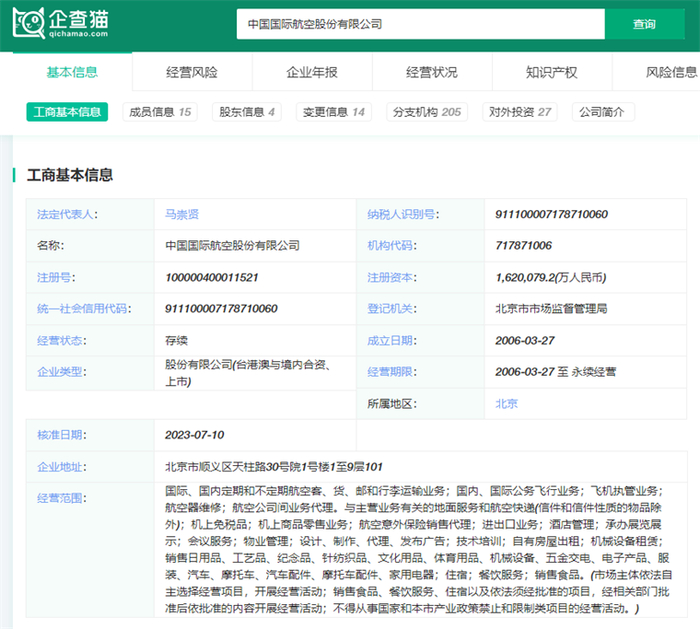The width and height of the screenshot is (700, 629).
Task: Open the 经营风险 tab
Action: click(x=192, y=72)
